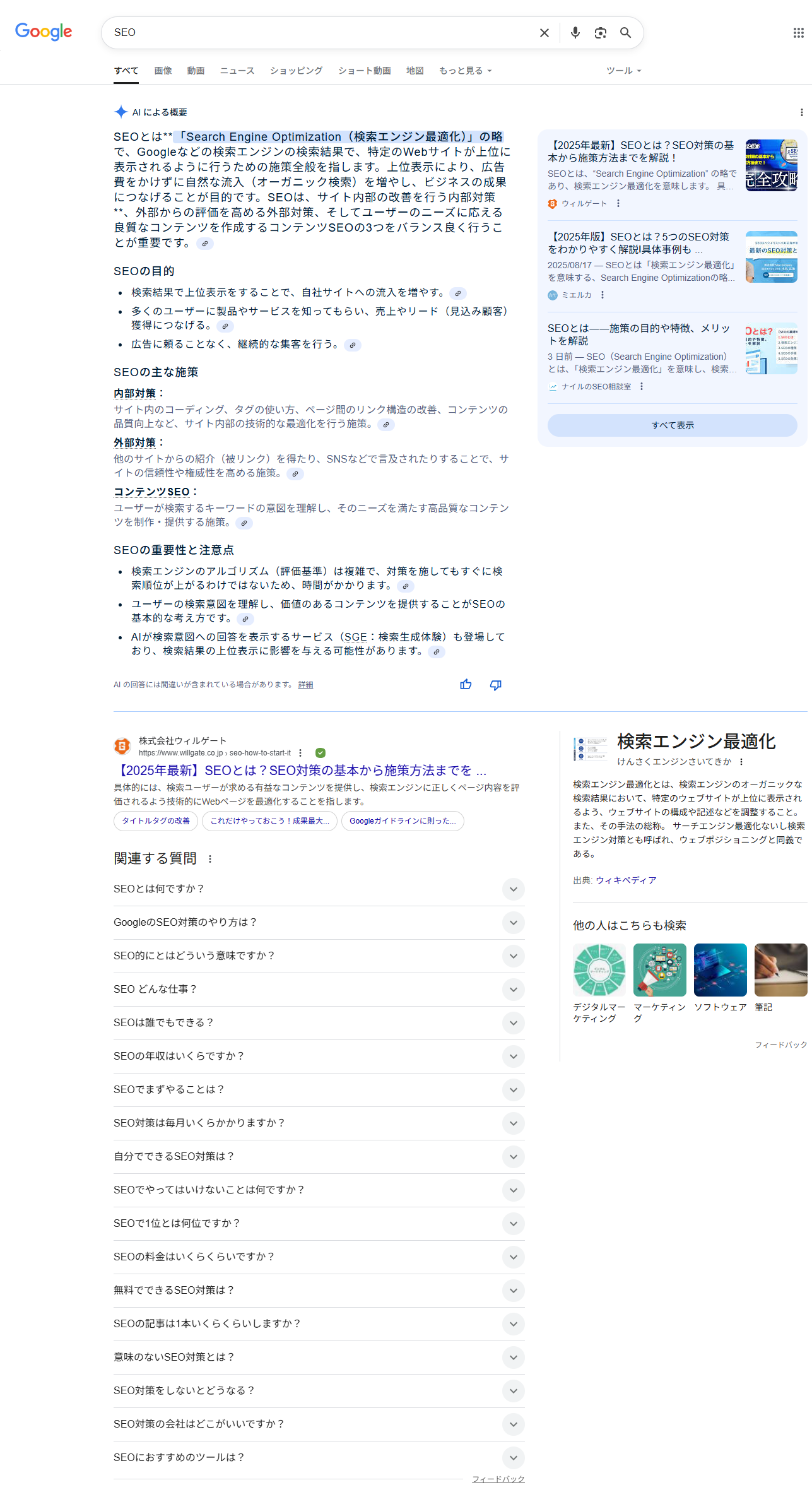Switch to the ニュース tab
Image resolution: width=812 pixels, height=1509 pixels.
click(237, 71)
